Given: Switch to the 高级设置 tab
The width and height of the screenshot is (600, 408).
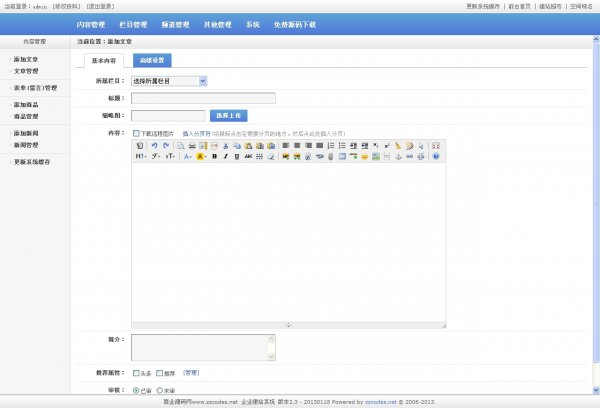Looking at the screenshot, I should pyautogui.click(x=152, y=60).
